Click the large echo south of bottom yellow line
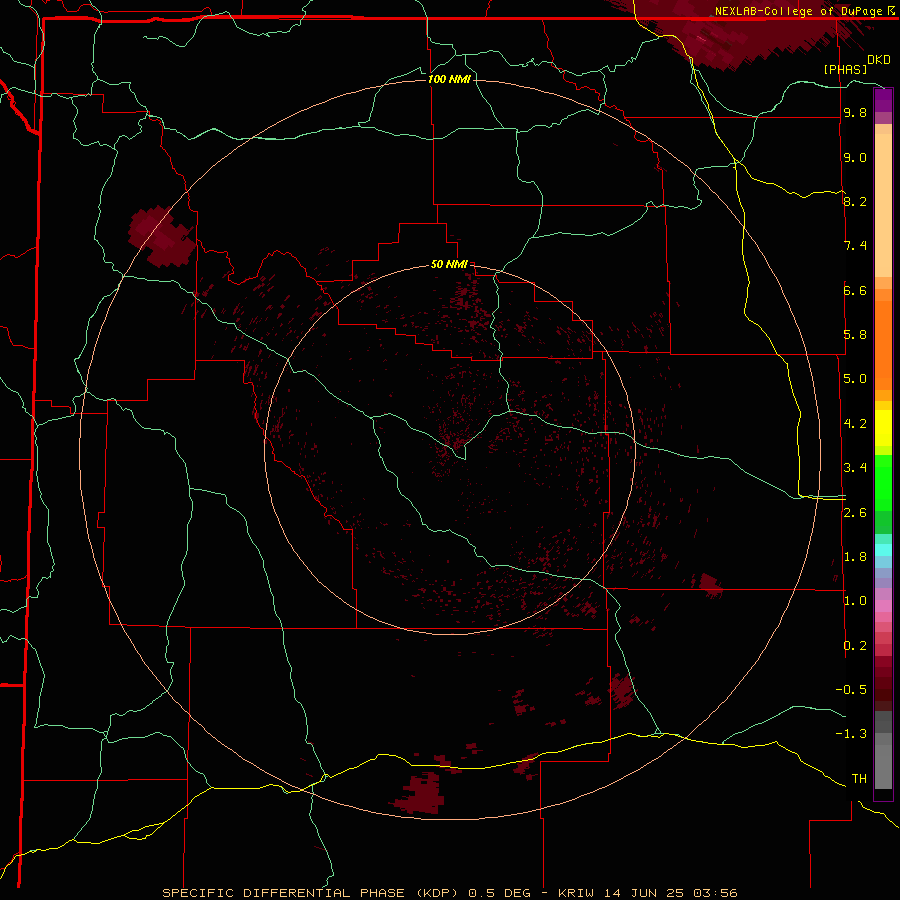This screenshot has height=900, width=900. (421, 793)
